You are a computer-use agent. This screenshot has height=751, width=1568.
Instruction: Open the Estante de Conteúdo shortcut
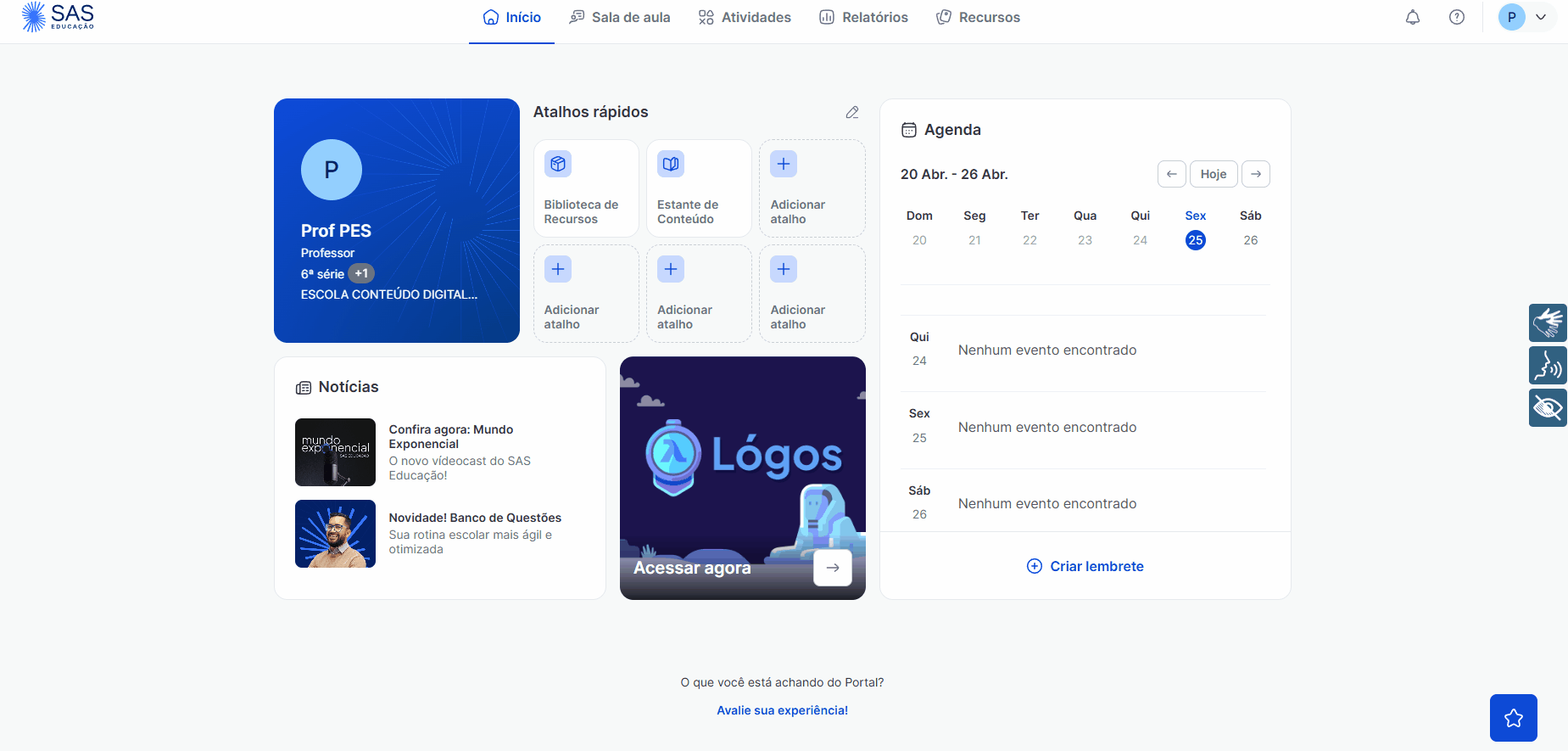698,188
